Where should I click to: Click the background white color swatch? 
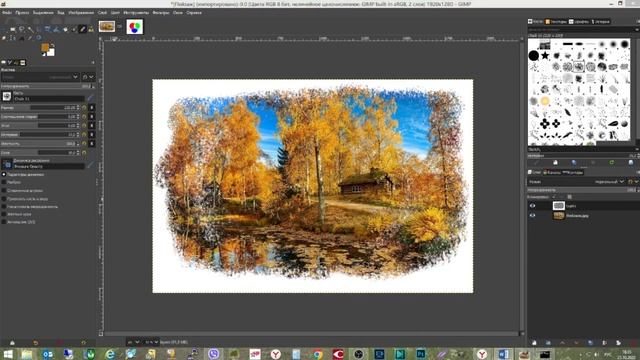(51, 53)
